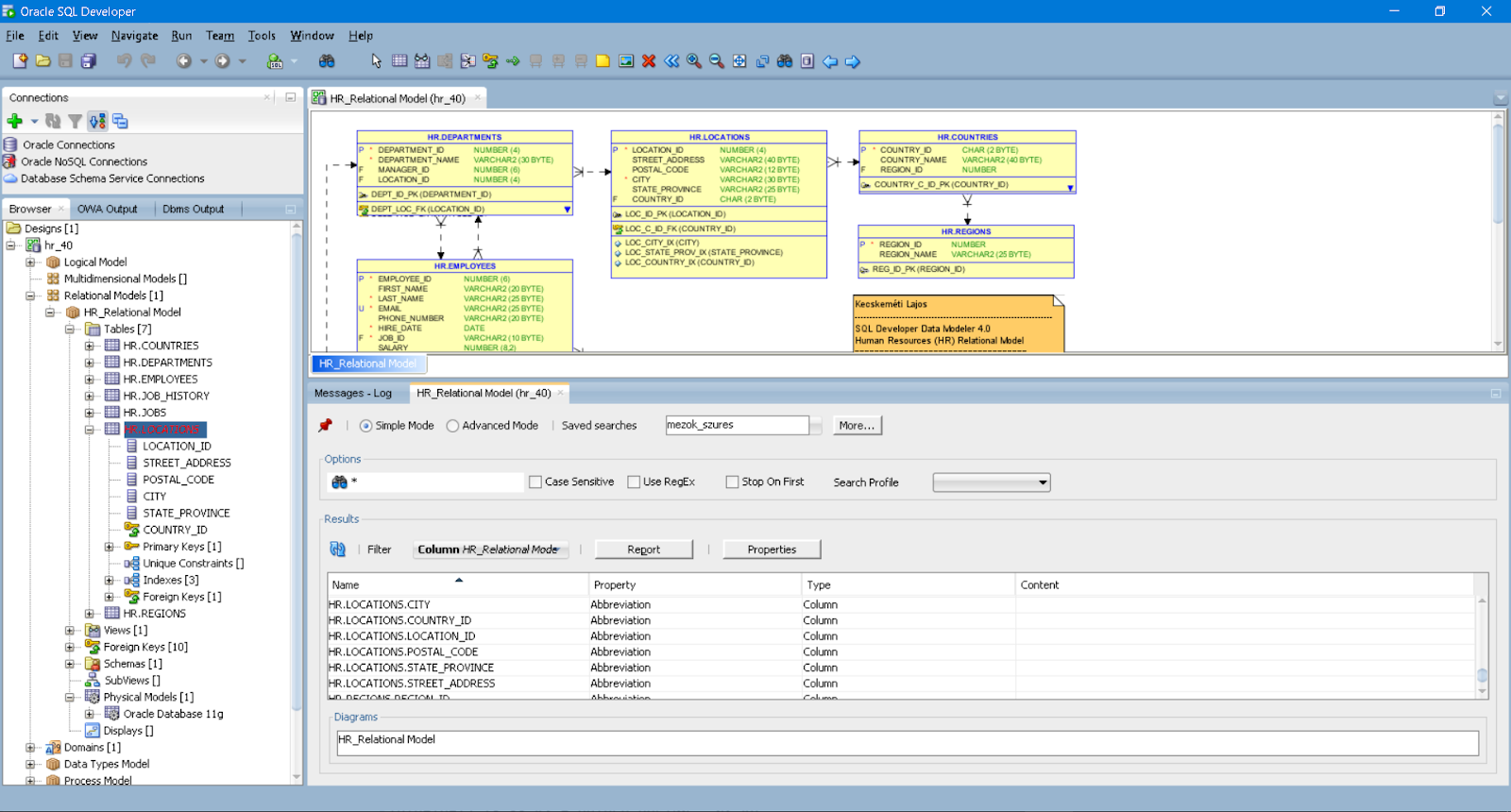The width and height of the screenshot is (1511, 812).
Task: Choose the New FK Relation key tool
Action: 490,61
